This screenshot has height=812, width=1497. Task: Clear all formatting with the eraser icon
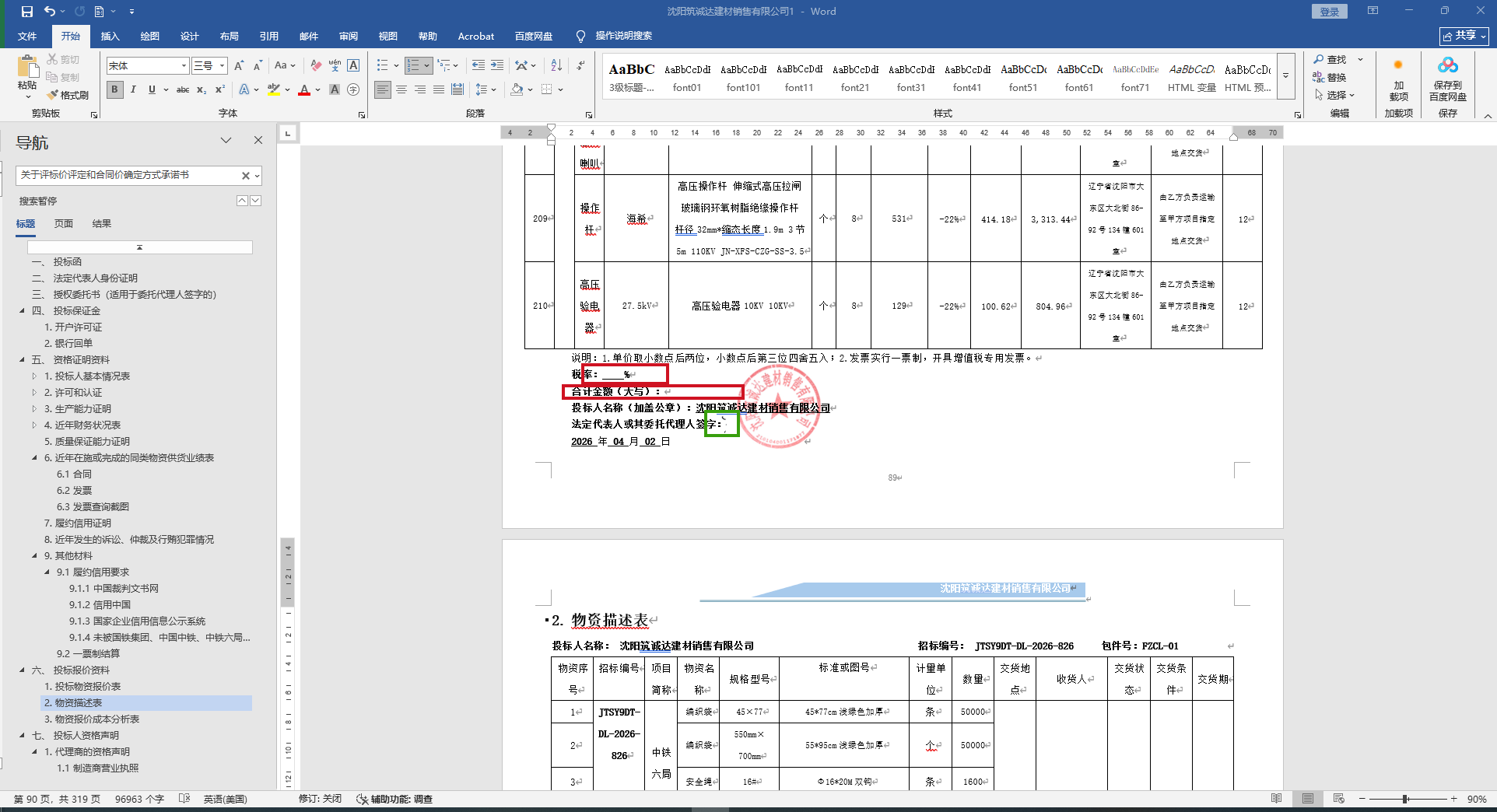(x=315, y=66)
